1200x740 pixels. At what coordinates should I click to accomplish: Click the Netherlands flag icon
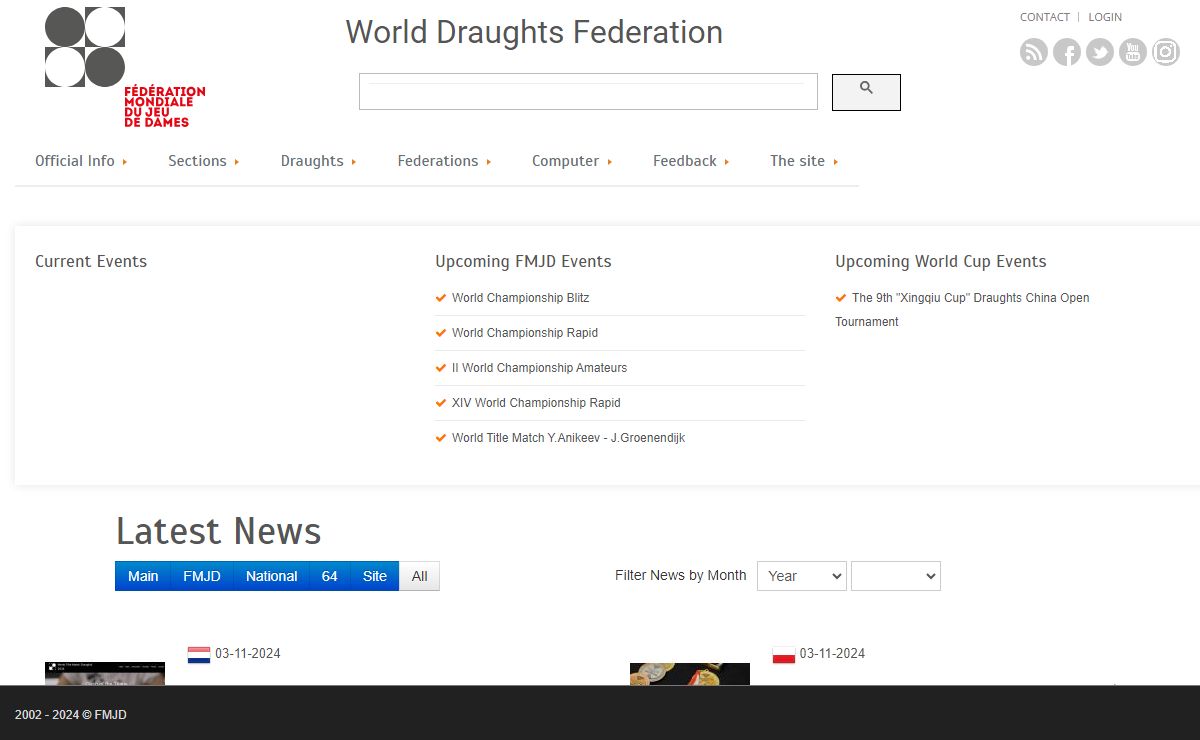point(199,655)
